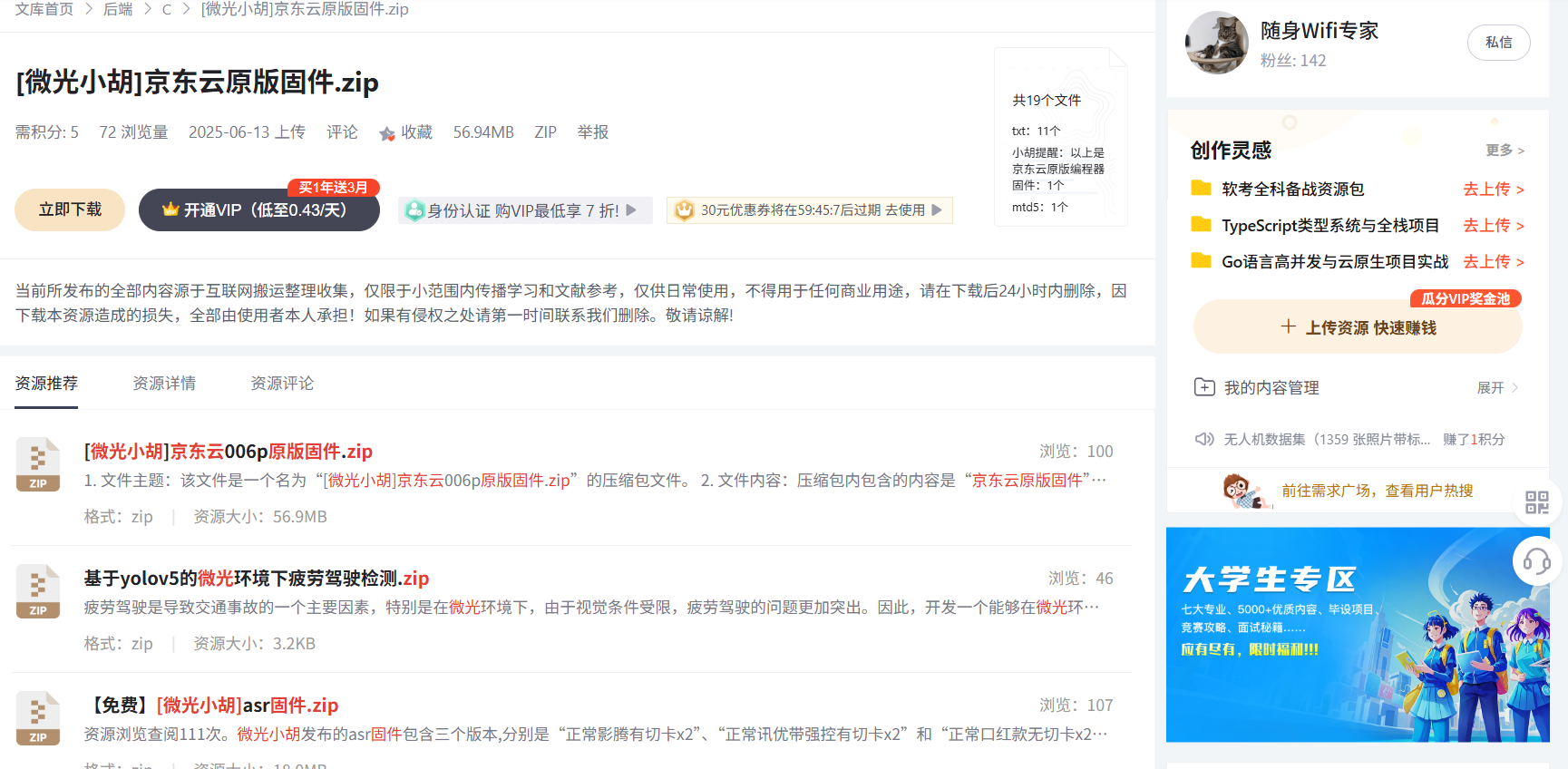Click play arrow after 身份认证 banner
The image size is (1568, 769).
631,210
